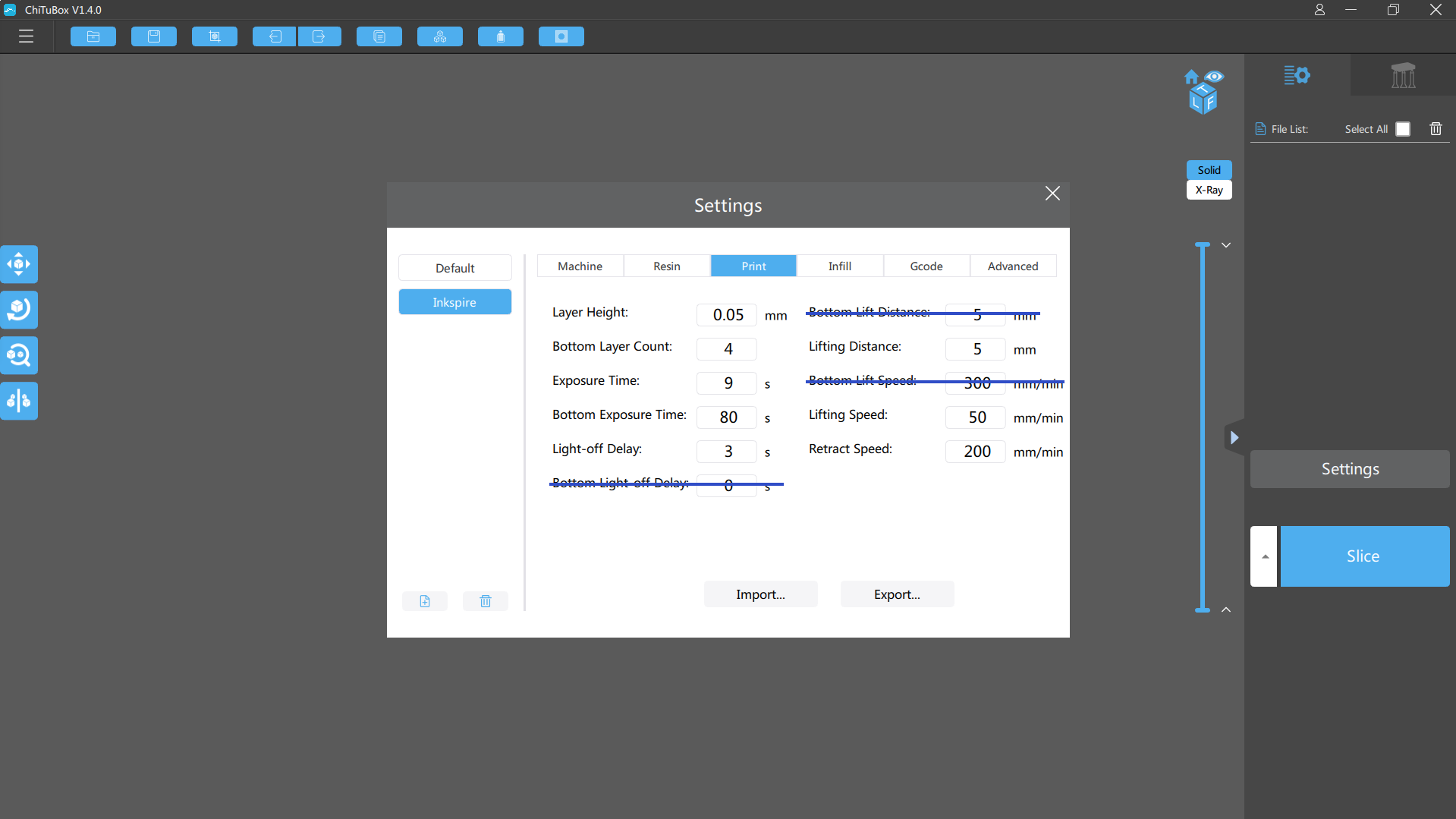Select the Scale tool on left sidebar
The width and height of the screenshot is (1456, 819).
coord(19,355)
